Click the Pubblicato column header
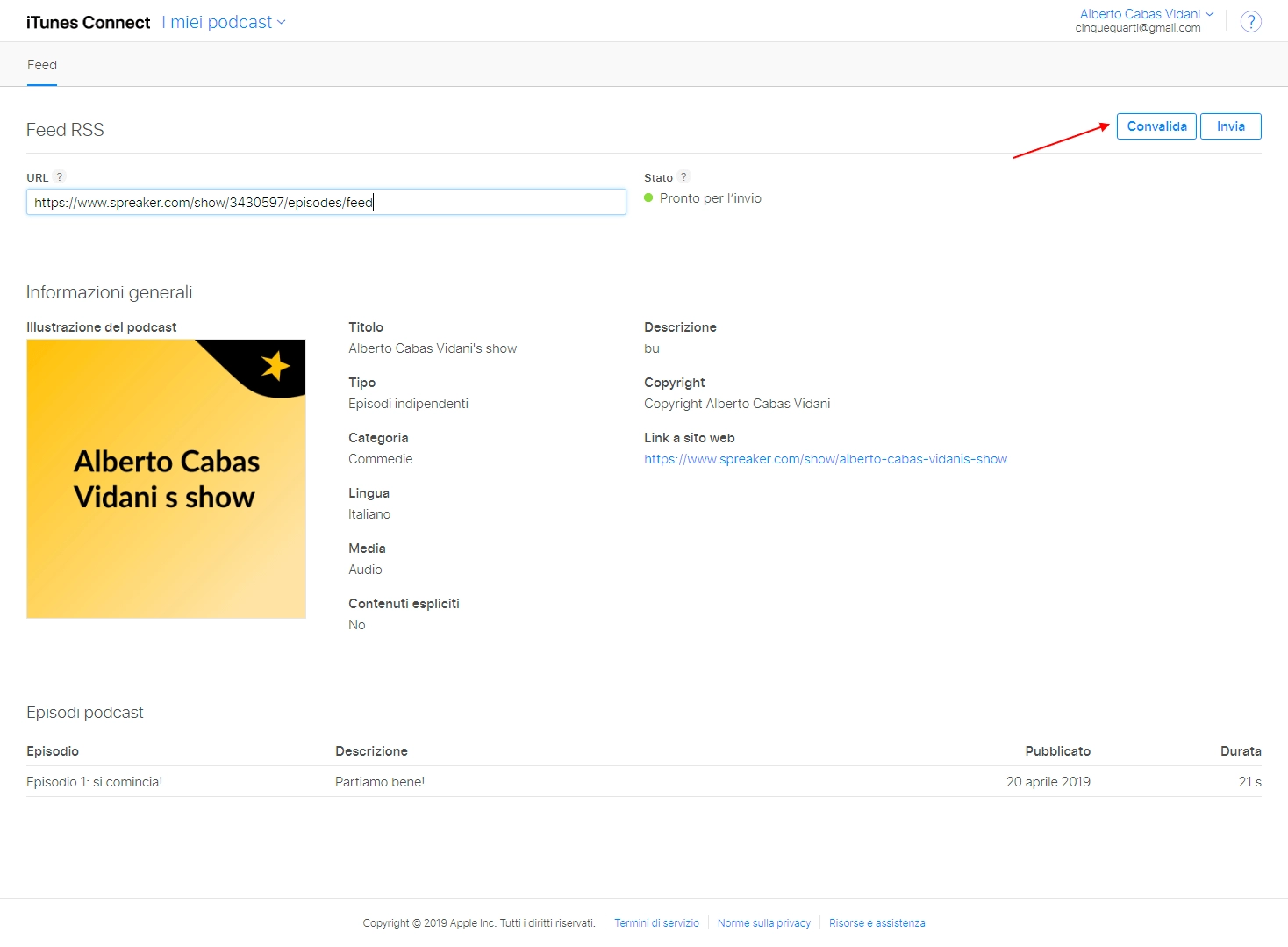The height and width of the screenshot is (947, 1288). point(1057,751)
